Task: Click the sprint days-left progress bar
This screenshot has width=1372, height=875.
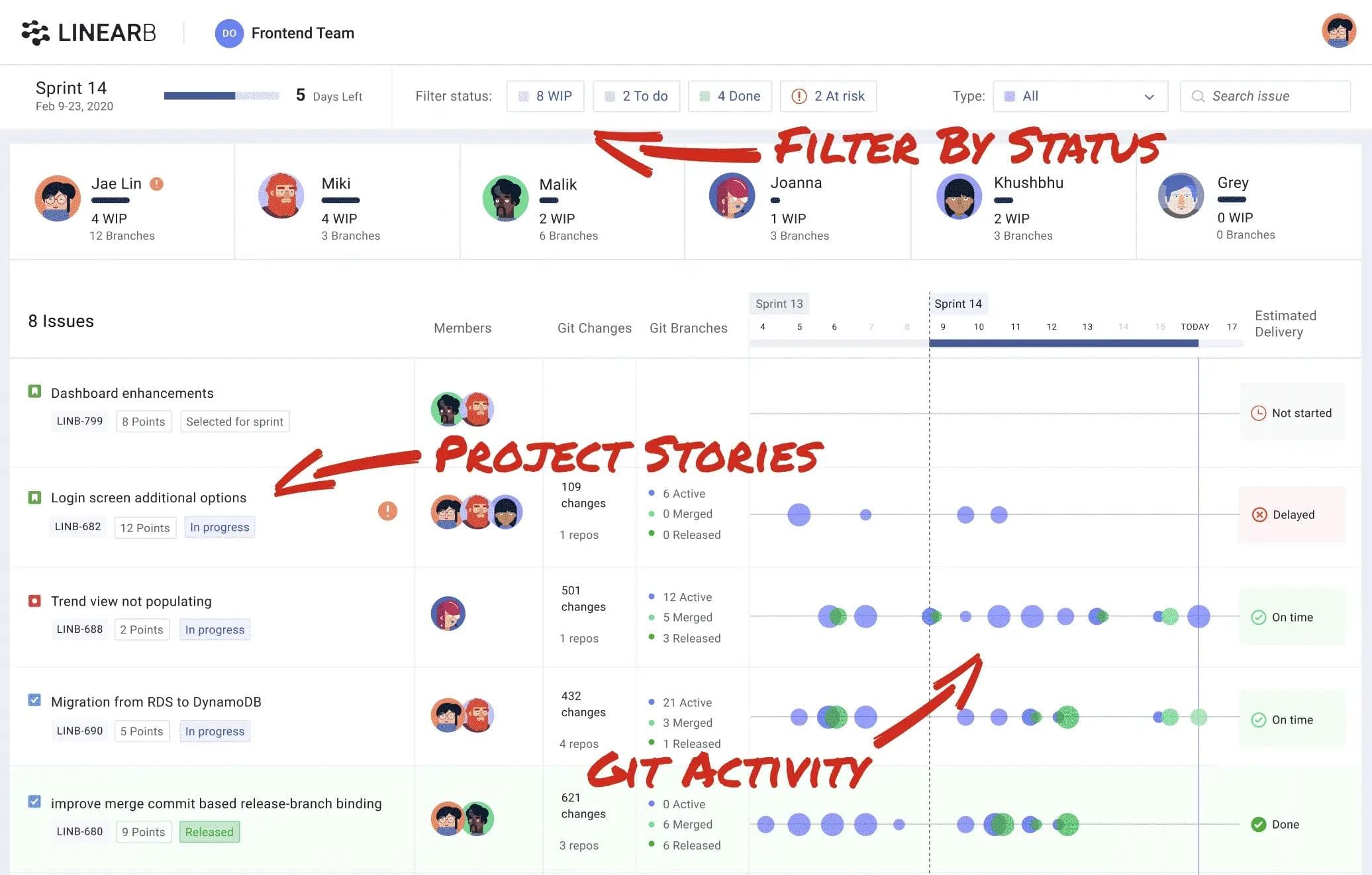Action: (221, 96)
